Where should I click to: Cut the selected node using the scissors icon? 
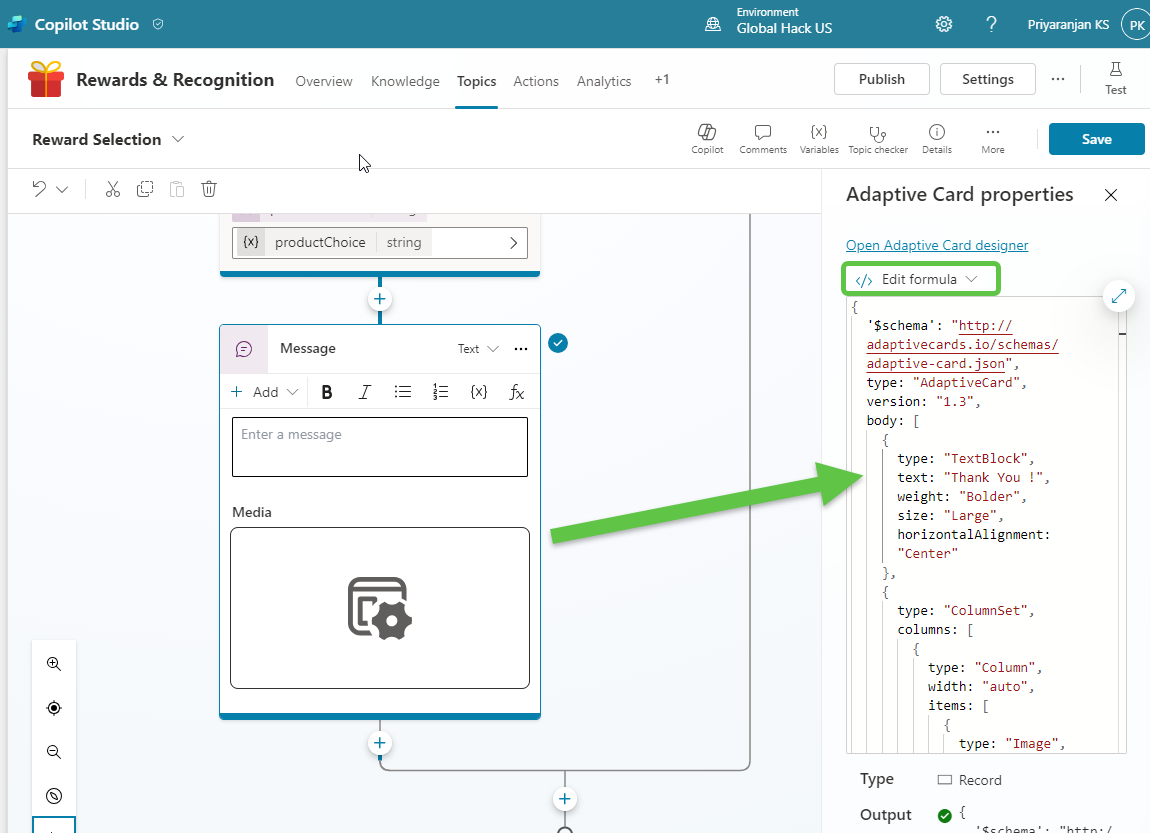click(112, 188)
